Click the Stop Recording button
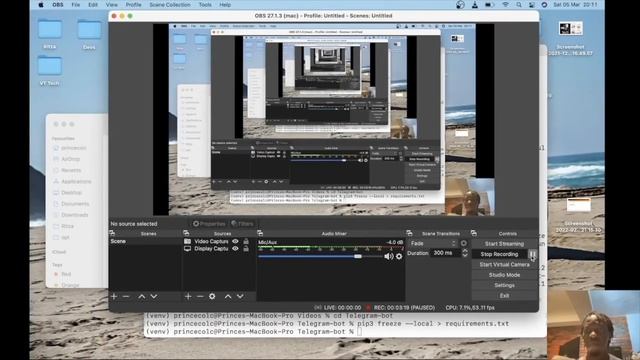The width and height of the screenshot is (640, 360). point(499,254)
